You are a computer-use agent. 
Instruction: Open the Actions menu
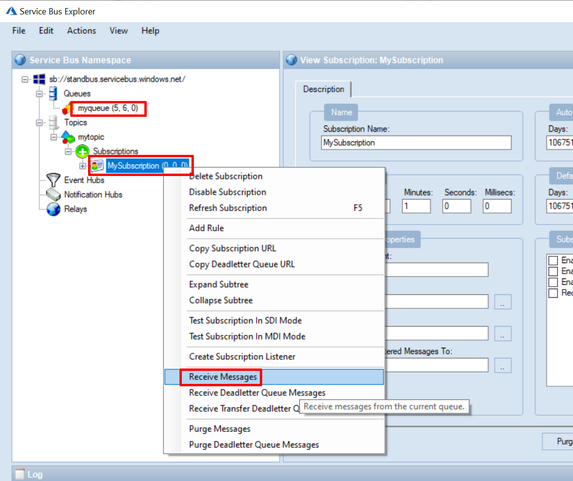click(x=81, y=31)
